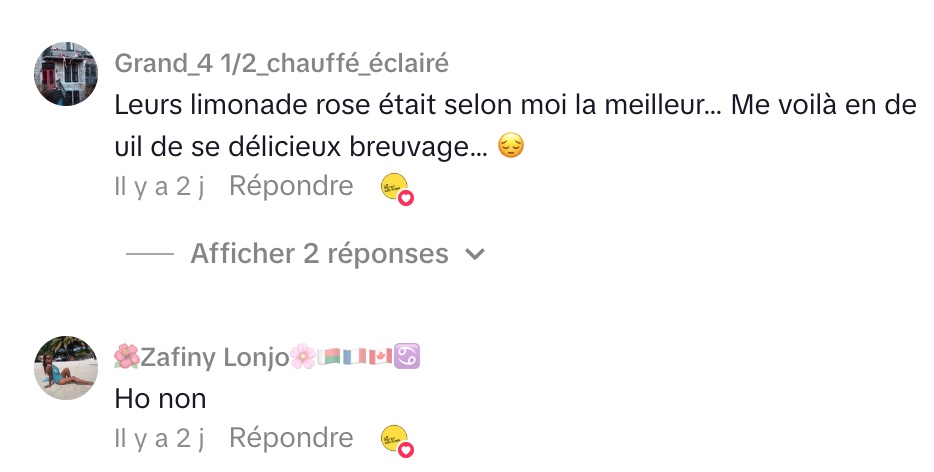Click the Madagascar flag emoji in username
Screen dimensions: 934x472
point(327,356)
